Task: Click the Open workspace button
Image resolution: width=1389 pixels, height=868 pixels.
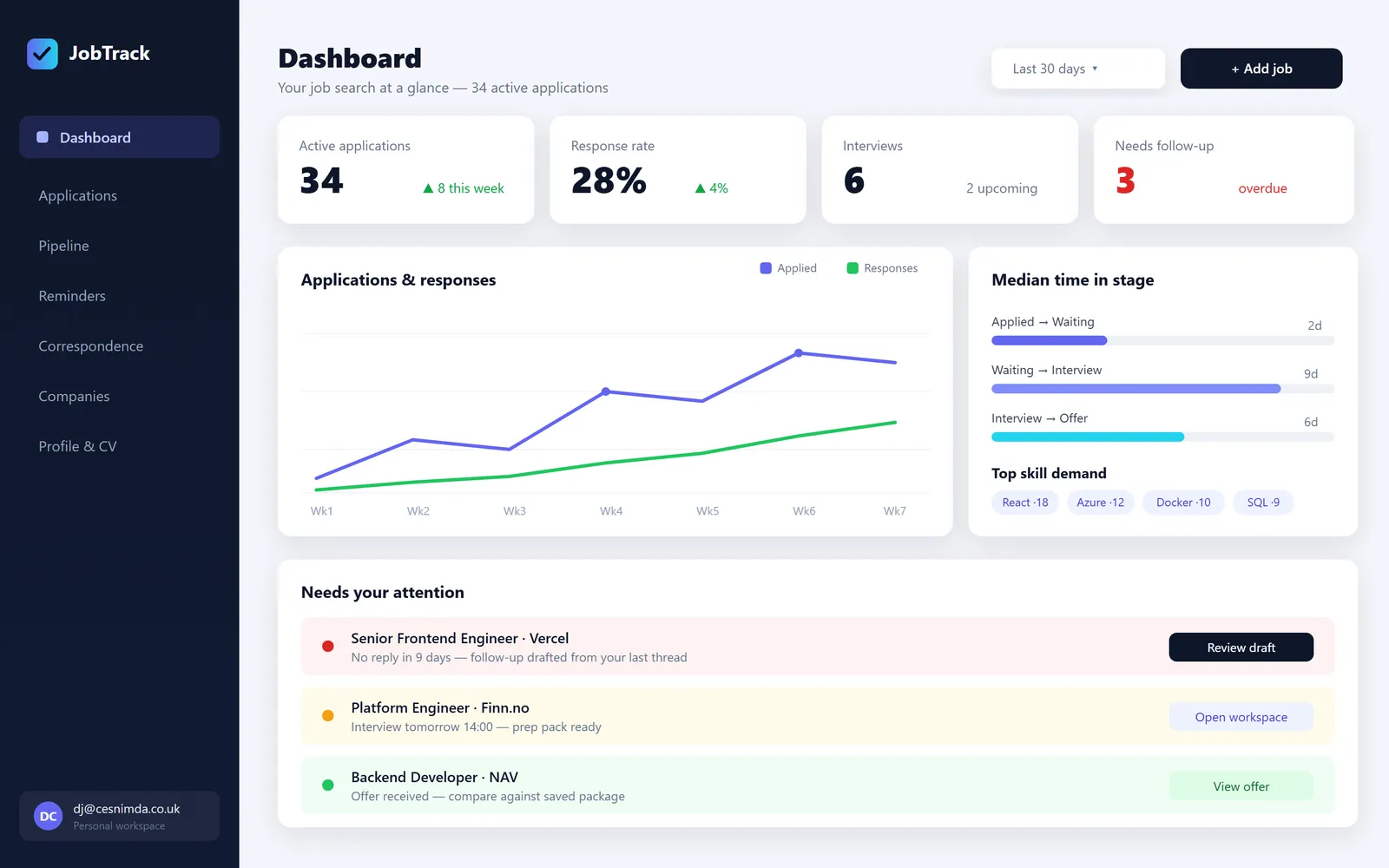Action: tap(1241, 717)
